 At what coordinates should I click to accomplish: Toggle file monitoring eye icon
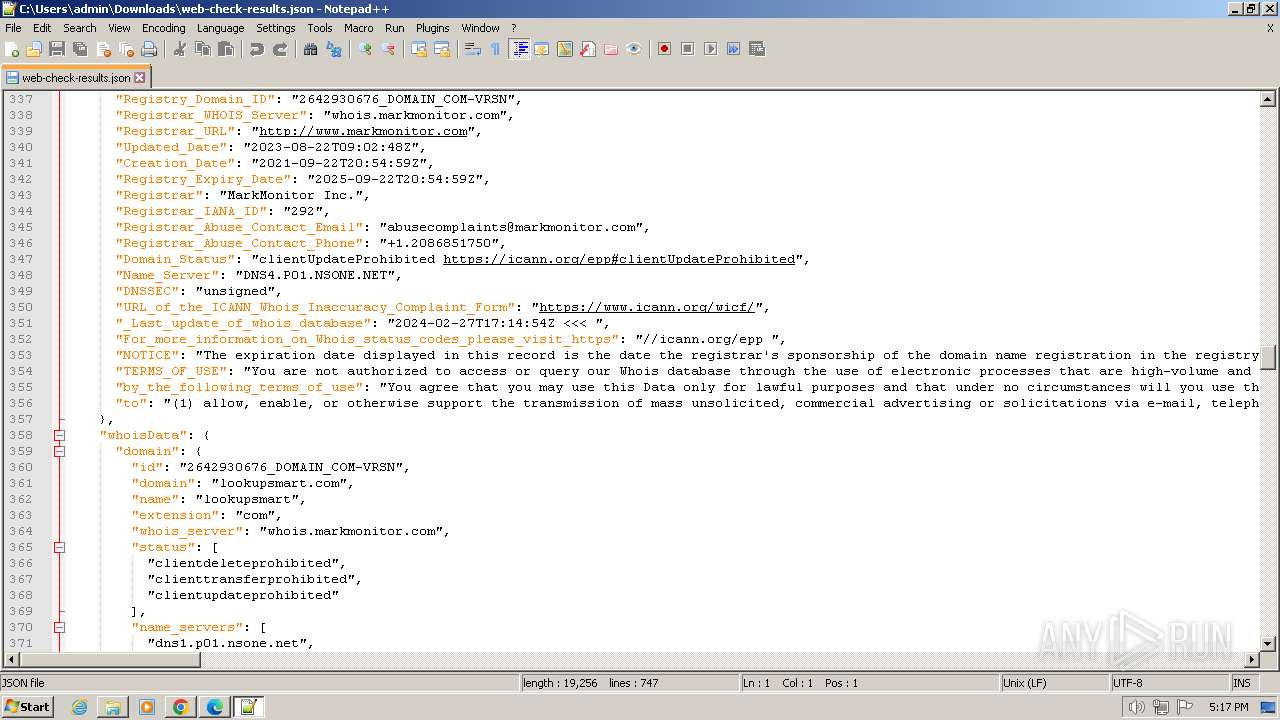634,49
